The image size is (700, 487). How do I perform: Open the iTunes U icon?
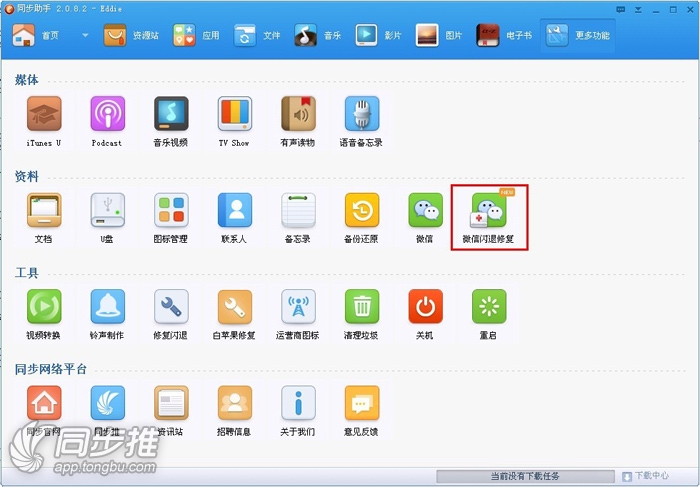tap(44, 114)
